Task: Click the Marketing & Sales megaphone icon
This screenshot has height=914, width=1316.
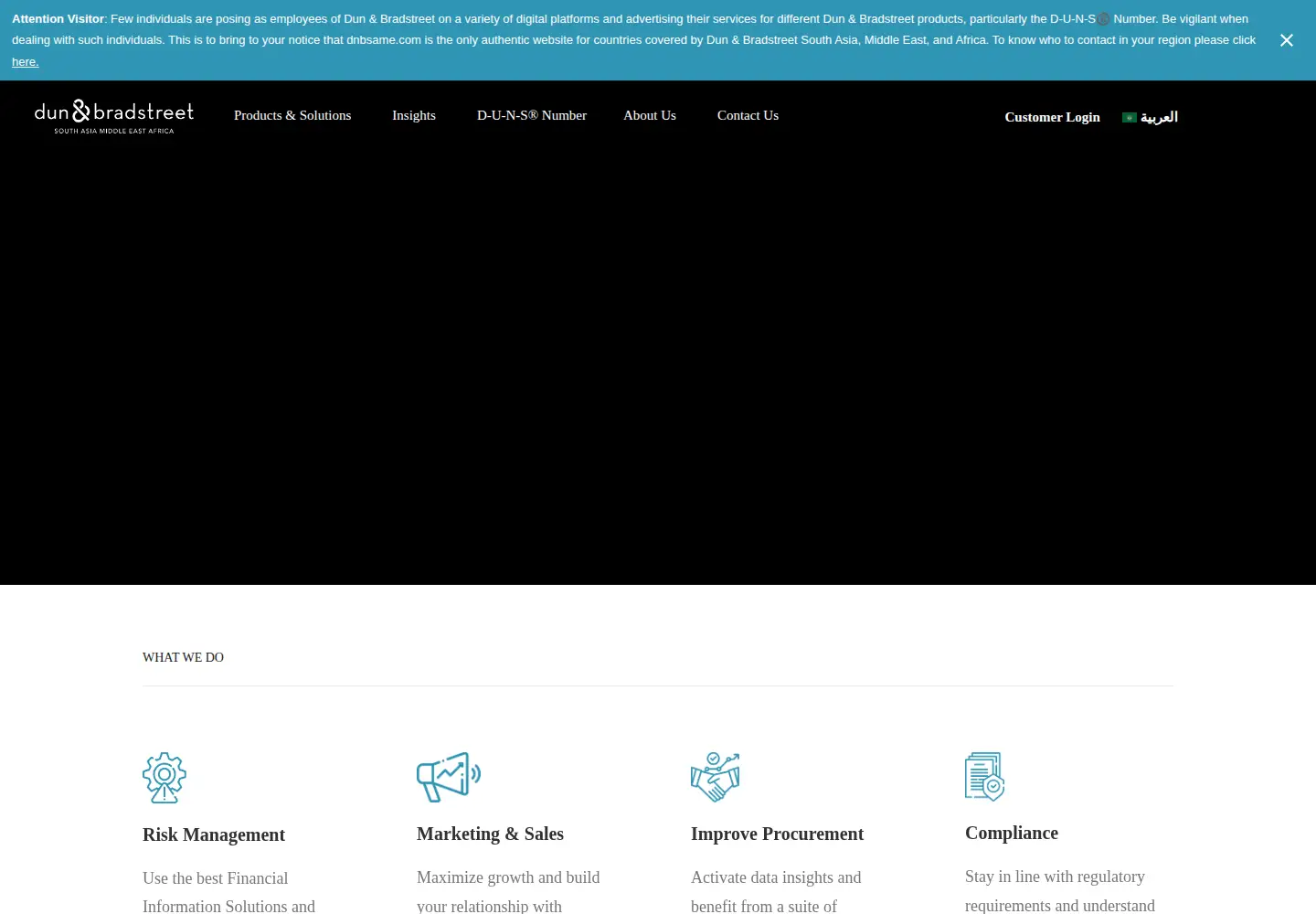Action: click(449, 777)
